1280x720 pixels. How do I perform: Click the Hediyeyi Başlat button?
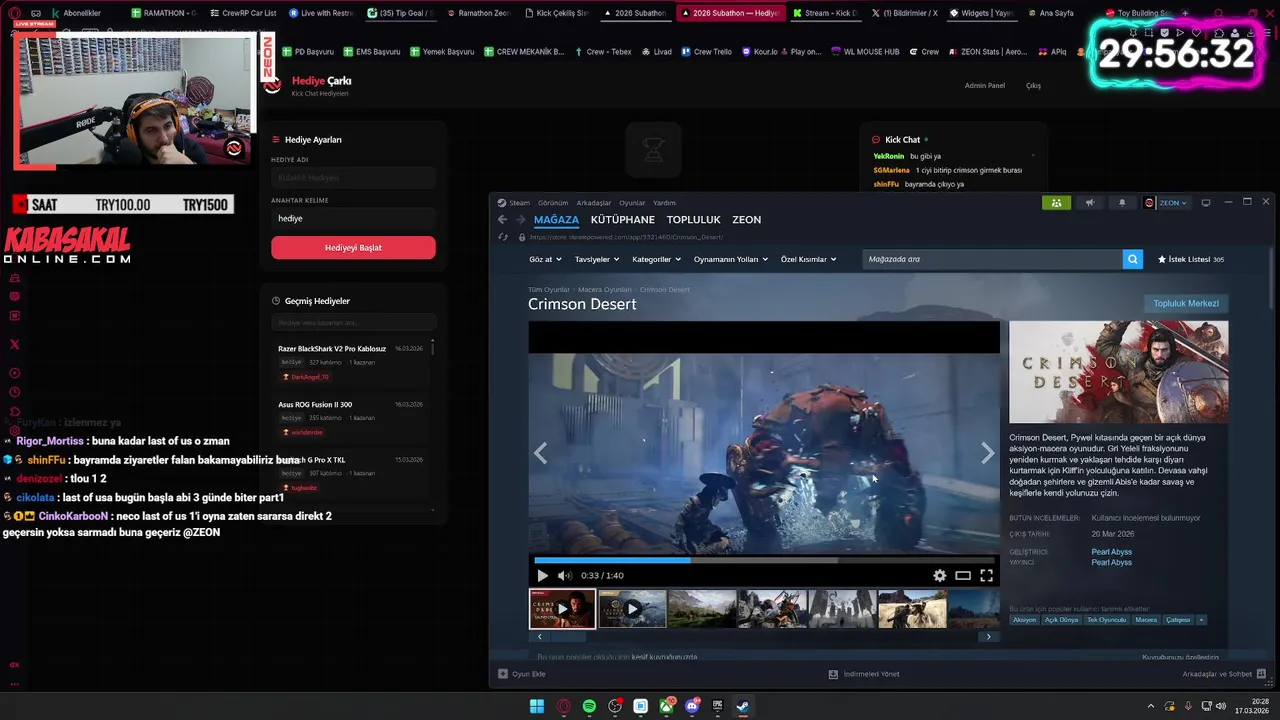point(353,247)
